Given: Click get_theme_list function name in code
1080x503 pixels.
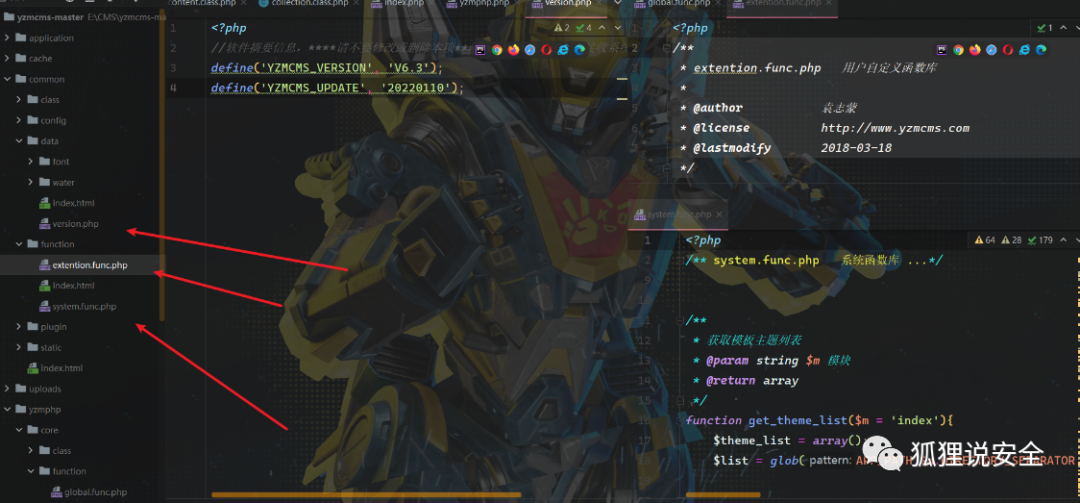Looking at the screenshot, I should point(798,420).
